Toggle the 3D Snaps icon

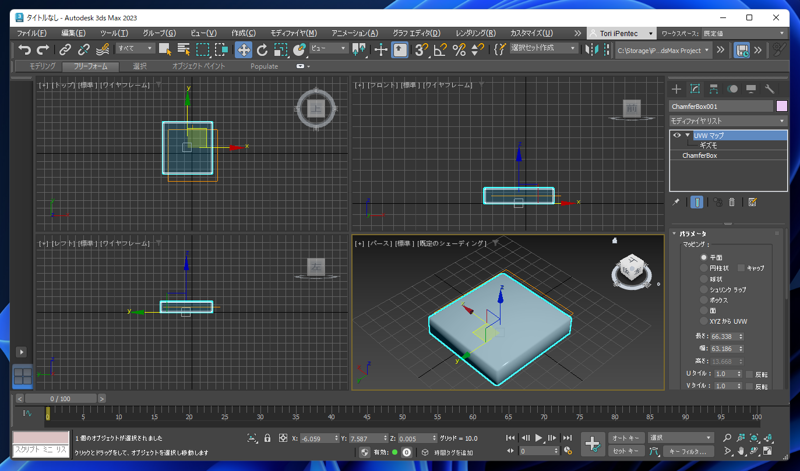click(x=421, y=49)
